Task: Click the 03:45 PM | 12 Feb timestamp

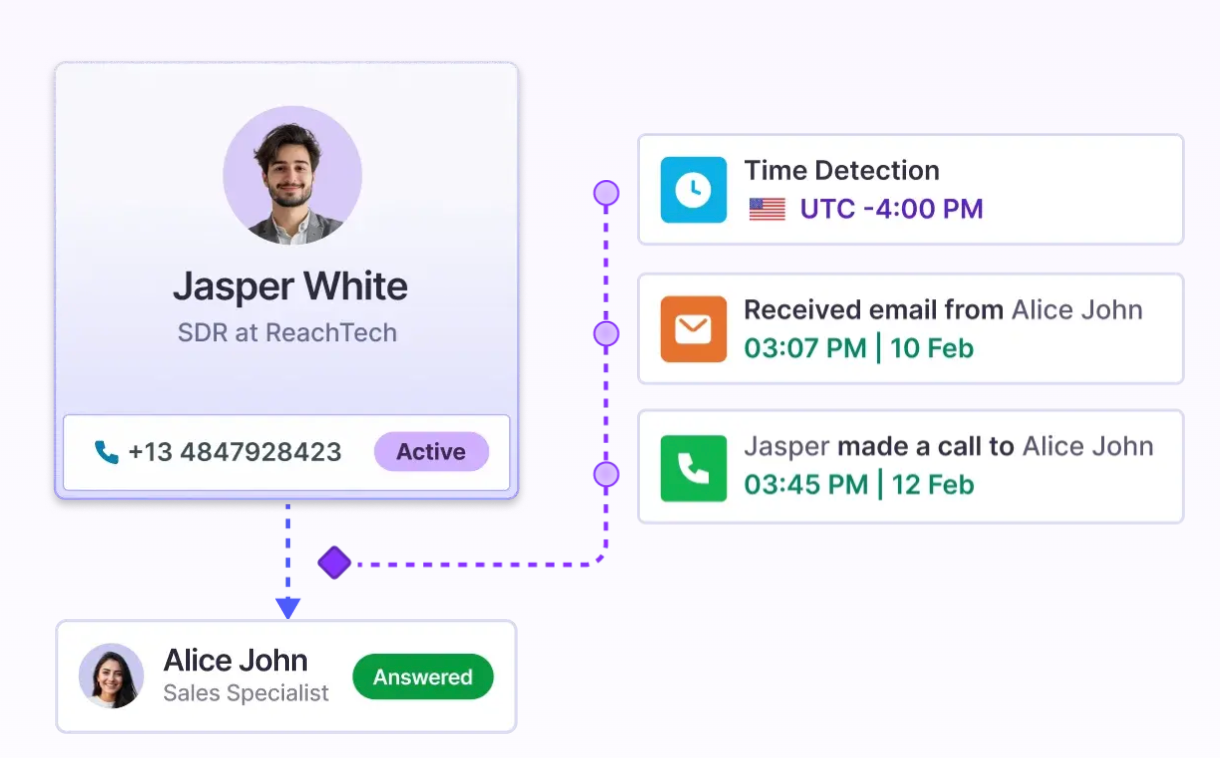Action: tap(858, 485)
